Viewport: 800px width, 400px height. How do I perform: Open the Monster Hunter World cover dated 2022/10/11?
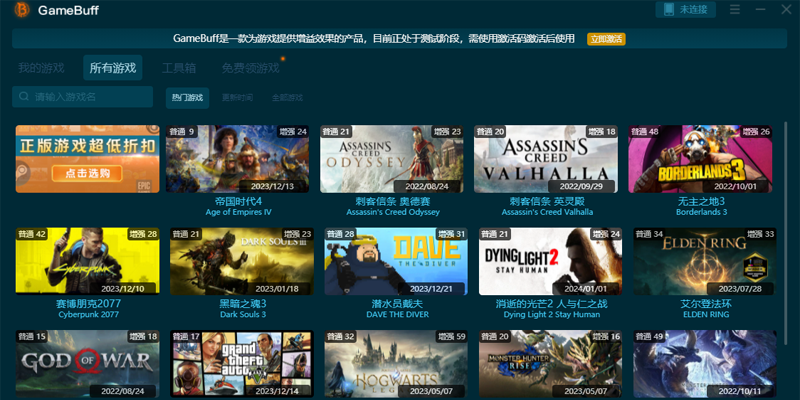click(x=705, y=364)
